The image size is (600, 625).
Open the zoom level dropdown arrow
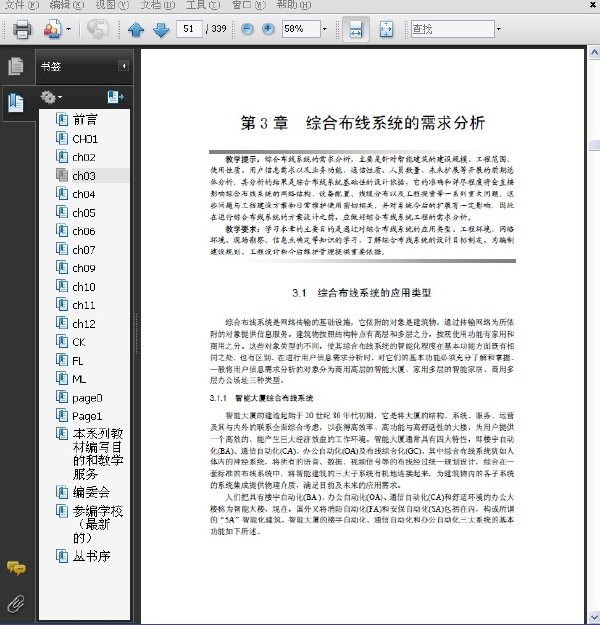(x=325, y=29)
